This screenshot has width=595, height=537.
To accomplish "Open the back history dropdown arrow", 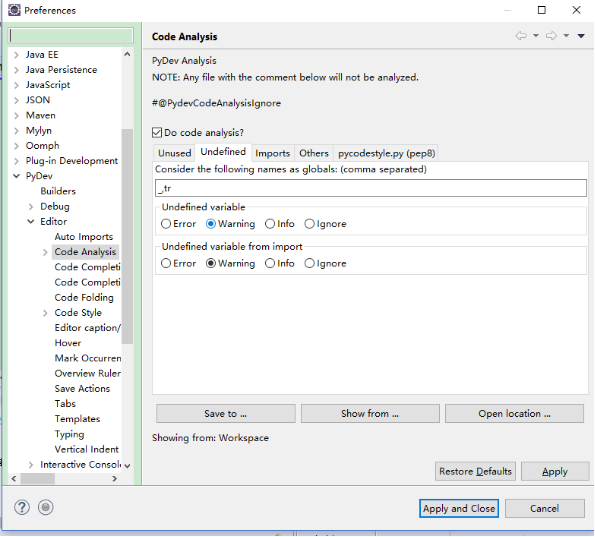I will 536,36.
